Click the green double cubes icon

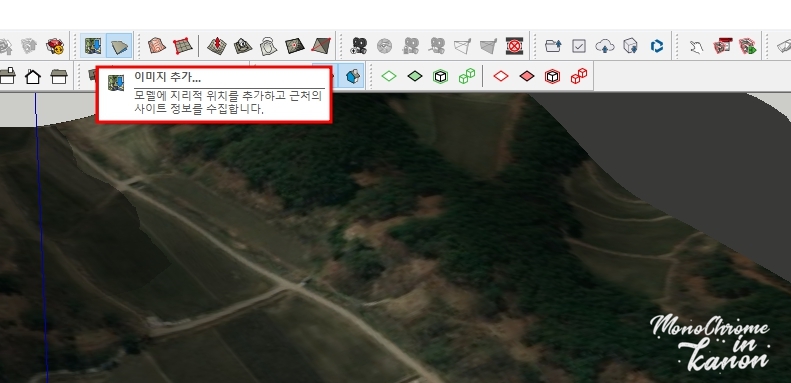point(467,76)
